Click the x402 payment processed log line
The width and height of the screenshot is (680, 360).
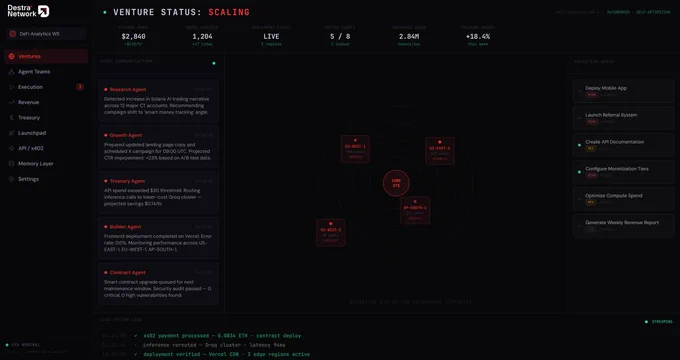[x=222, y=336]
